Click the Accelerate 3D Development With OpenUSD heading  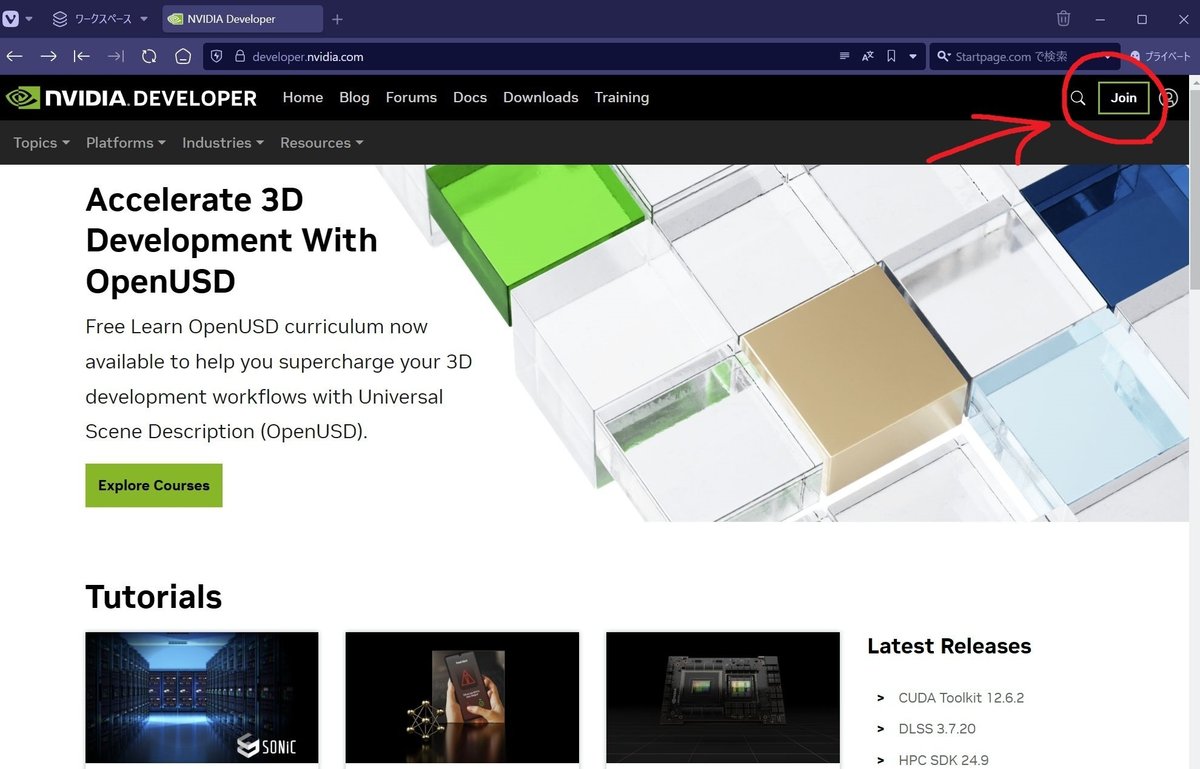pyautogui.click(x=232, y=240)
